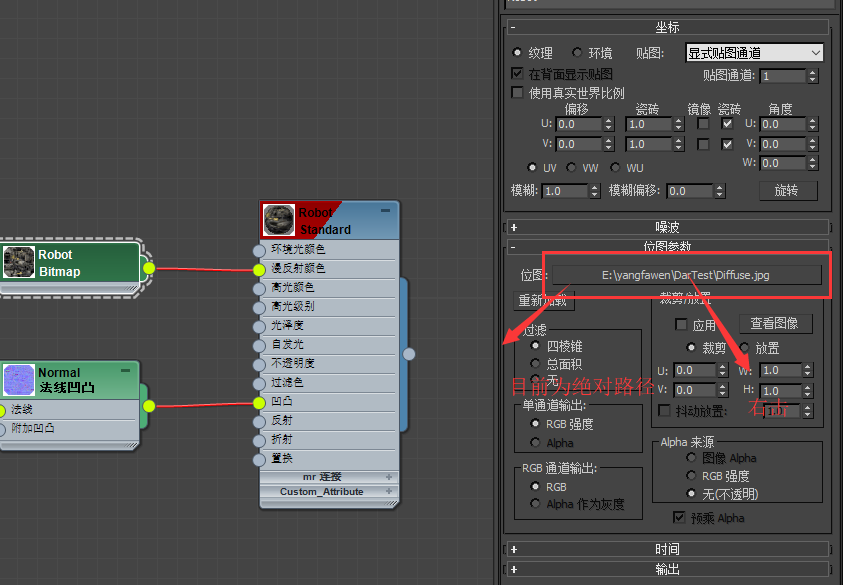Click the 折射 input socket
Image resolution: width=843 pixels, height=585 pixels.
259,440
